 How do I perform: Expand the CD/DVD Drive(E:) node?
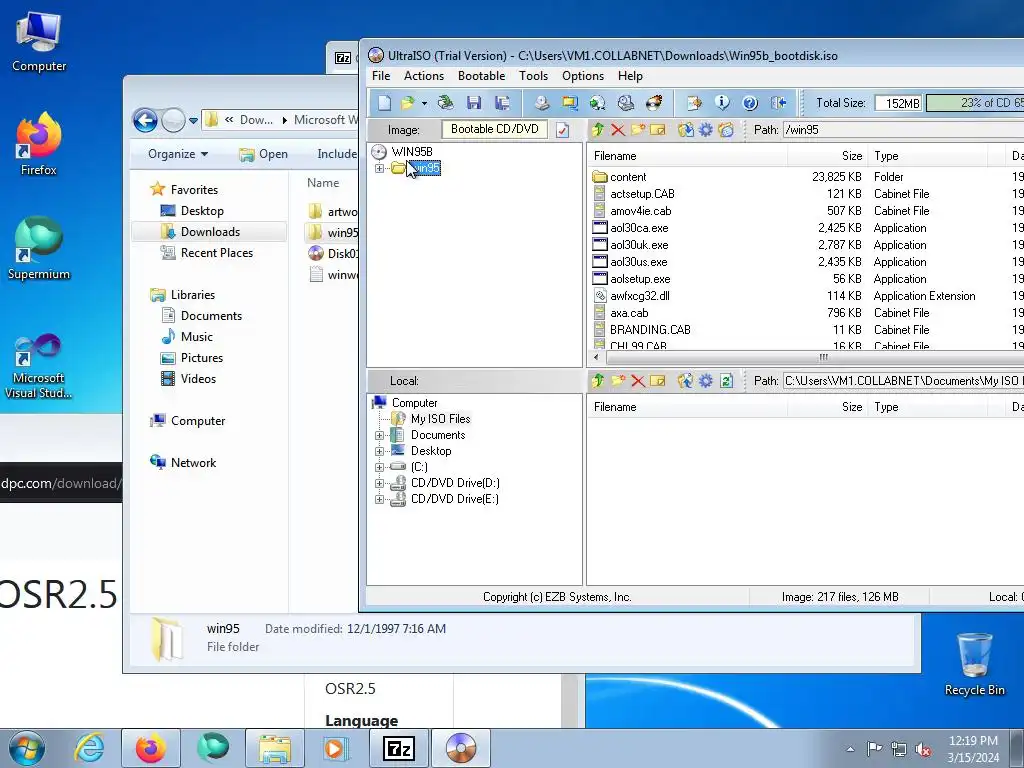[379, 499]
